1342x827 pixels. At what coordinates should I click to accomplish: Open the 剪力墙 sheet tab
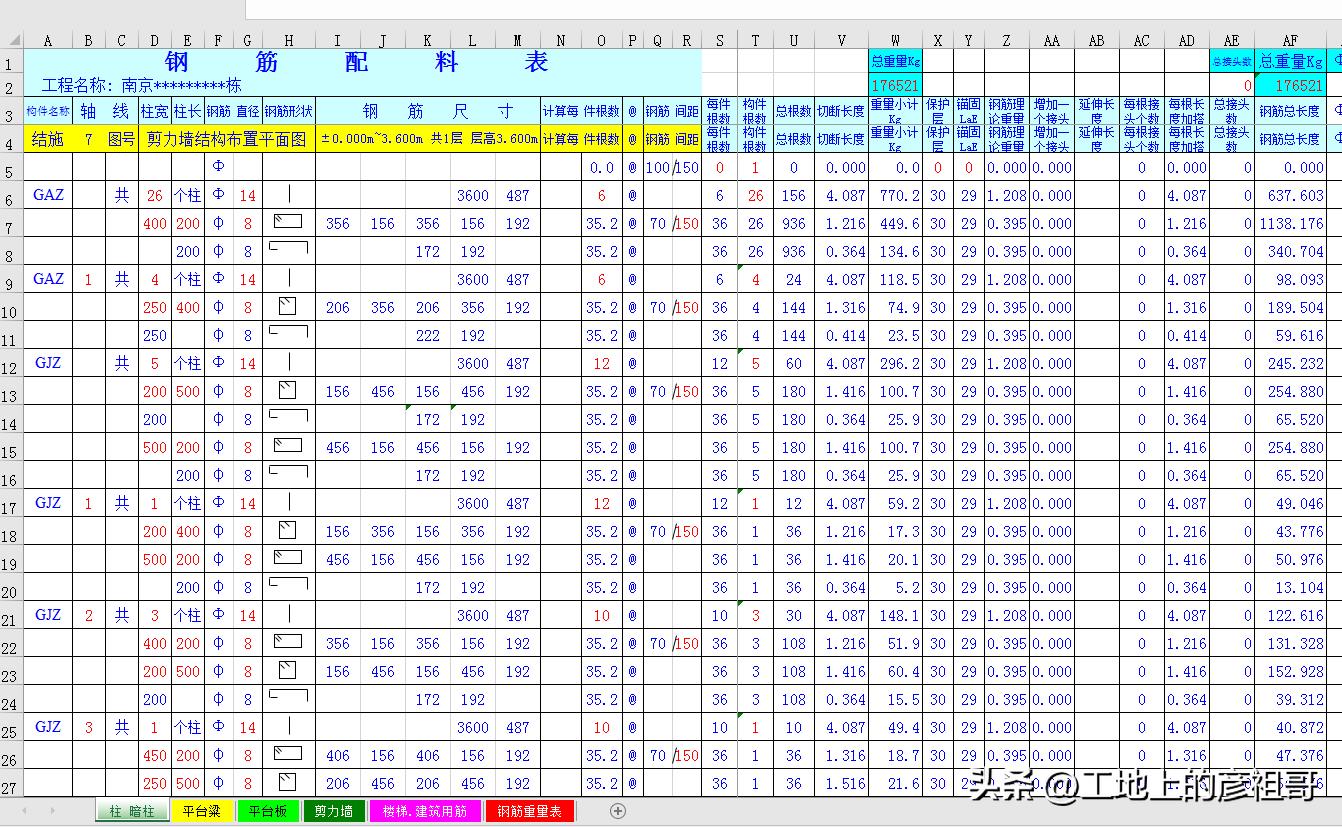click(x=333, y=811)
